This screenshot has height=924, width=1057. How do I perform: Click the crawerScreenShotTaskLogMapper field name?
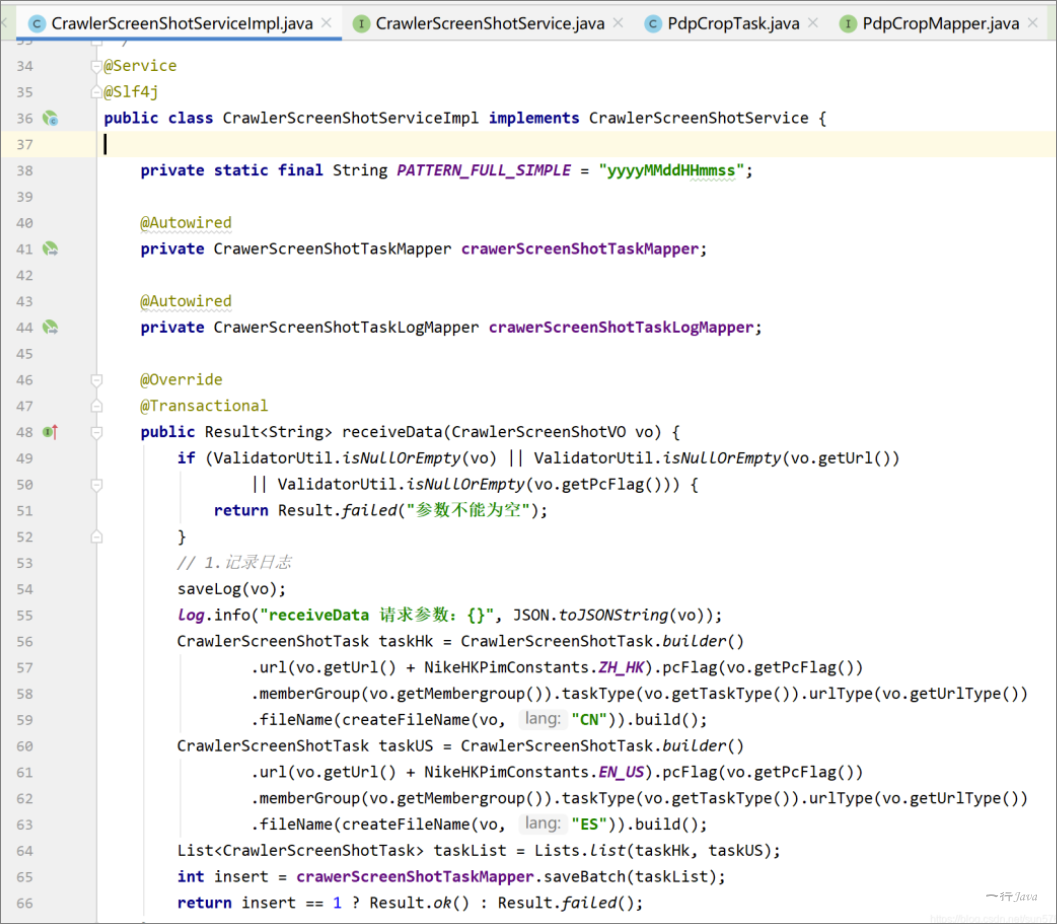coord(621,328)
